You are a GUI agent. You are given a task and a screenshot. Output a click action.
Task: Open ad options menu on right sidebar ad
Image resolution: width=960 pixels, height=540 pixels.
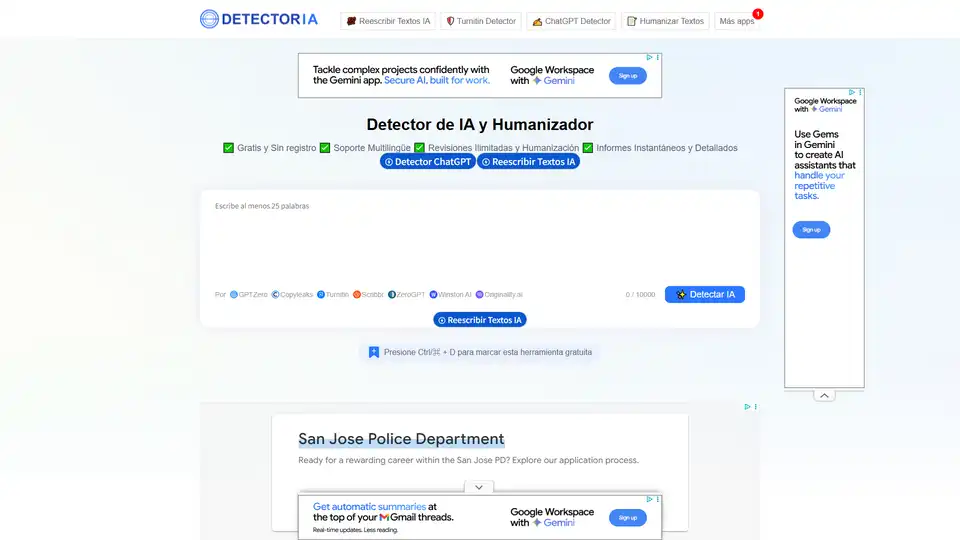pos(860,92)
